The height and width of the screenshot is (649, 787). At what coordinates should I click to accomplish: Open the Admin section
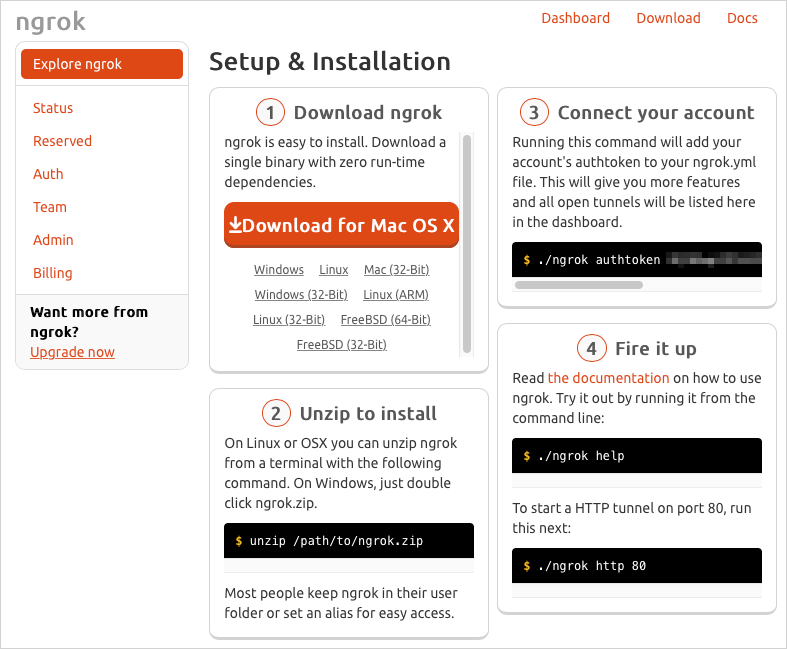(x=53, y=240)
